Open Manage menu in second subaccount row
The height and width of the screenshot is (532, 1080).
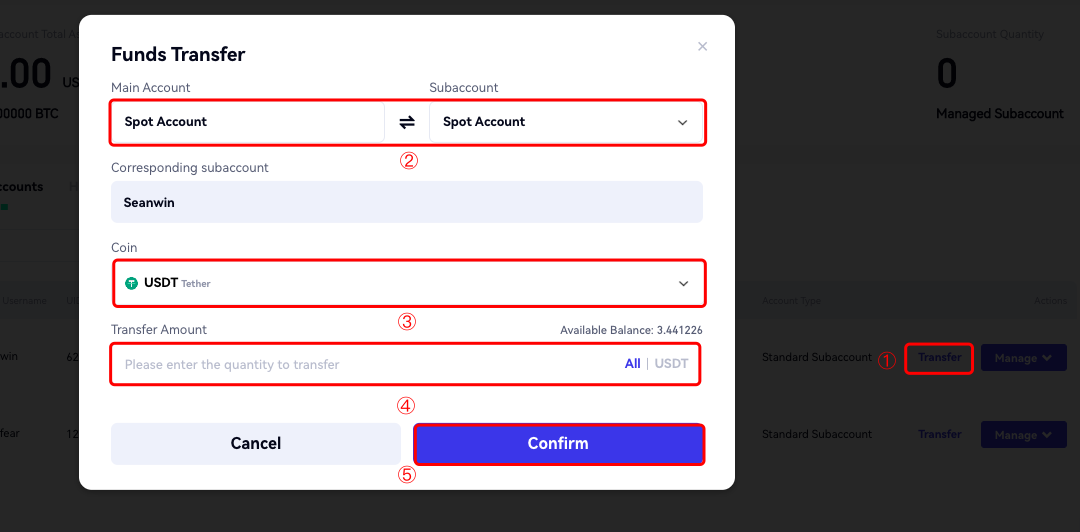point(1023,435)
